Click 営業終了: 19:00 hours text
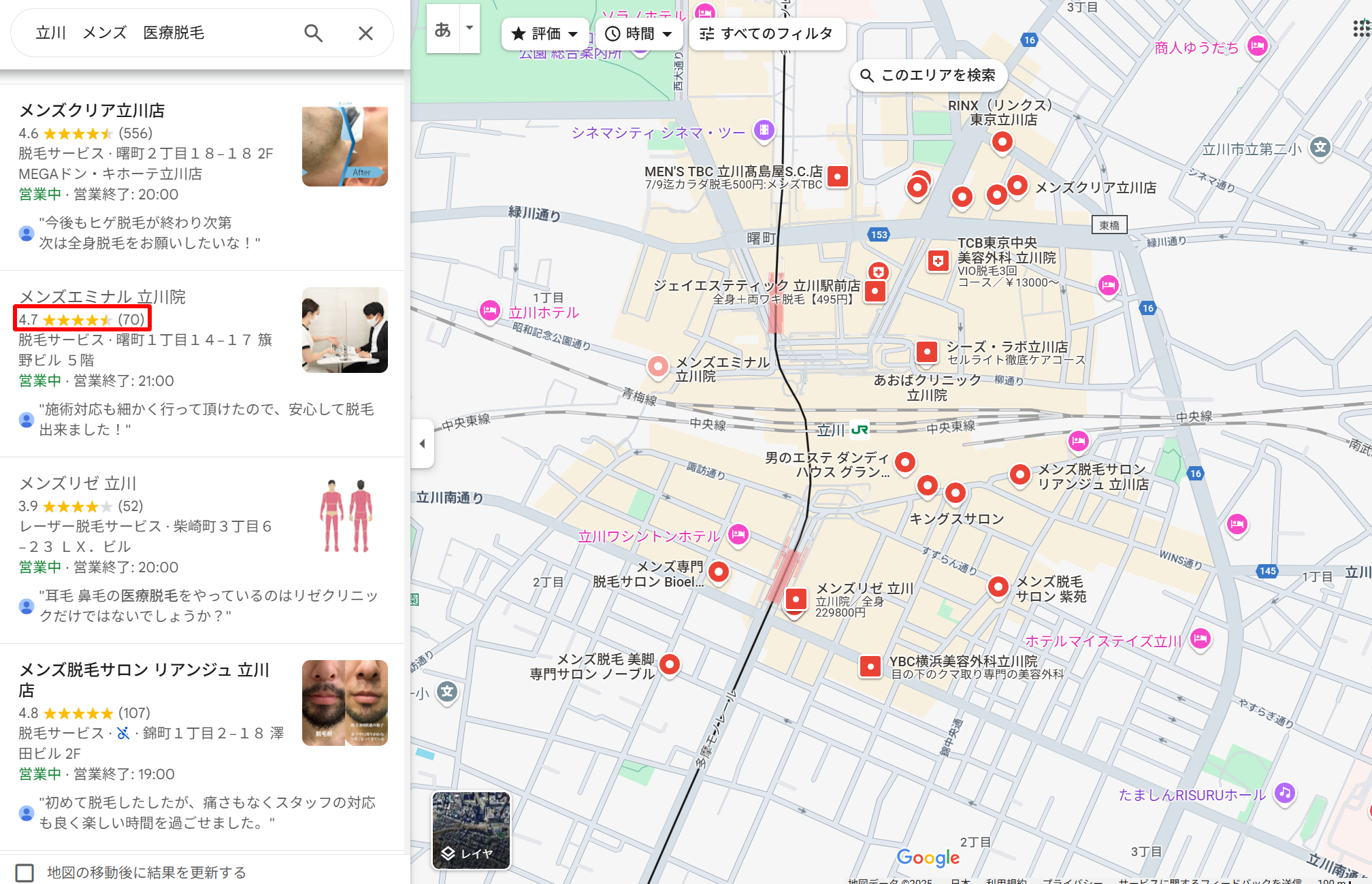The width and height of the screenshot is (1372, 884). [124, 774]
